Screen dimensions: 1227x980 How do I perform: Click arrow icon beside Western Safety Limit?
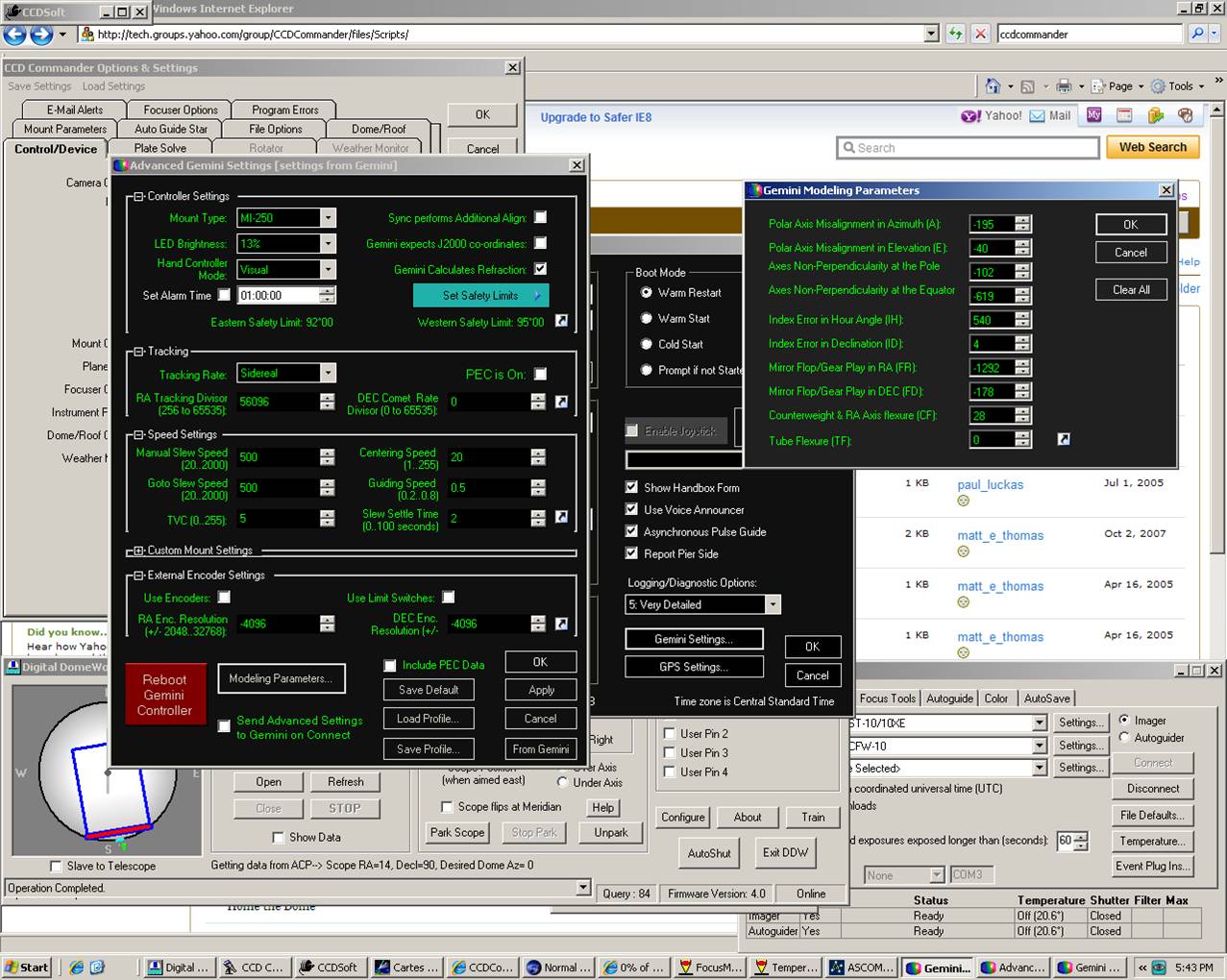[x=561, y=321]
